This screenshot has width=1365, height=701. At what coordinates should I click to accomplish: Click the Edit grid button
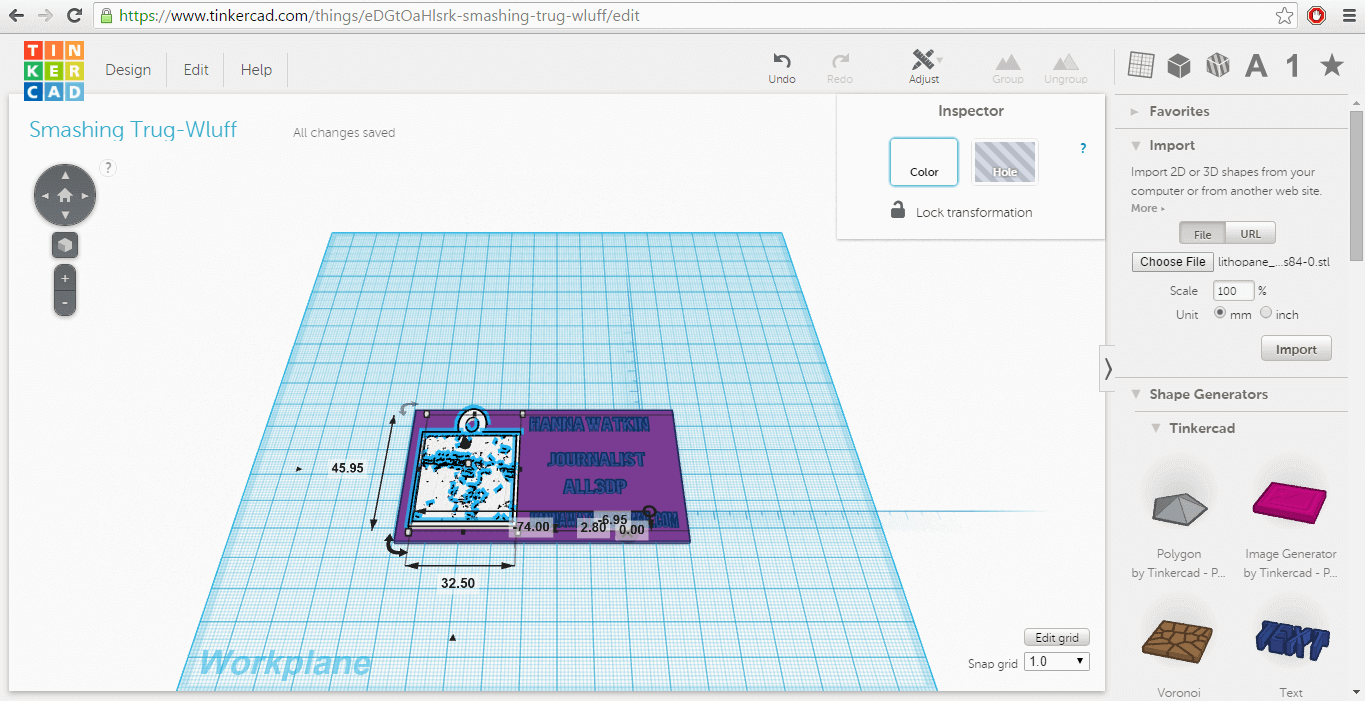1056,637
